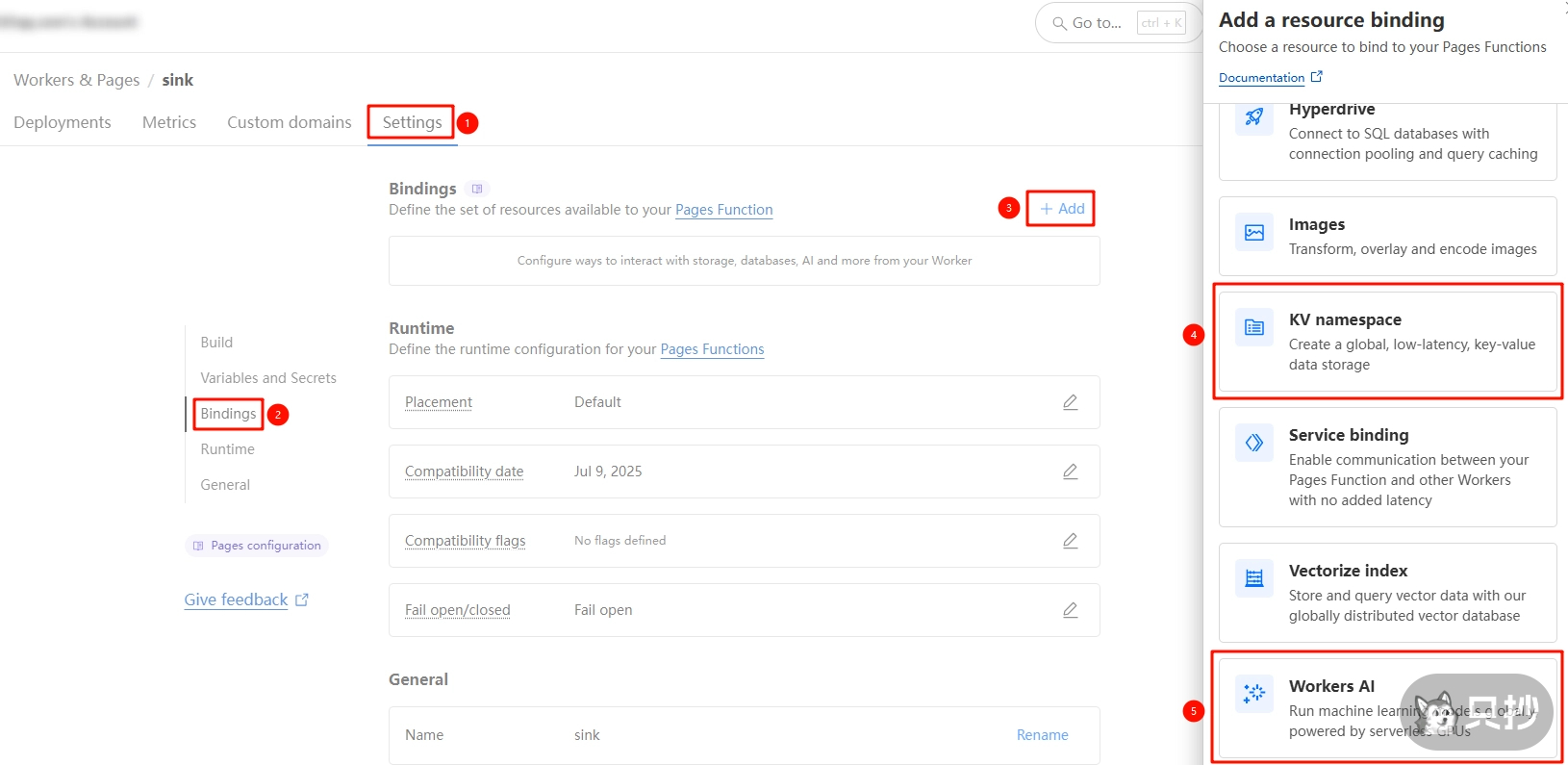Click the Go to search box
1568x765 pixels.
[x=1097, y=23]
